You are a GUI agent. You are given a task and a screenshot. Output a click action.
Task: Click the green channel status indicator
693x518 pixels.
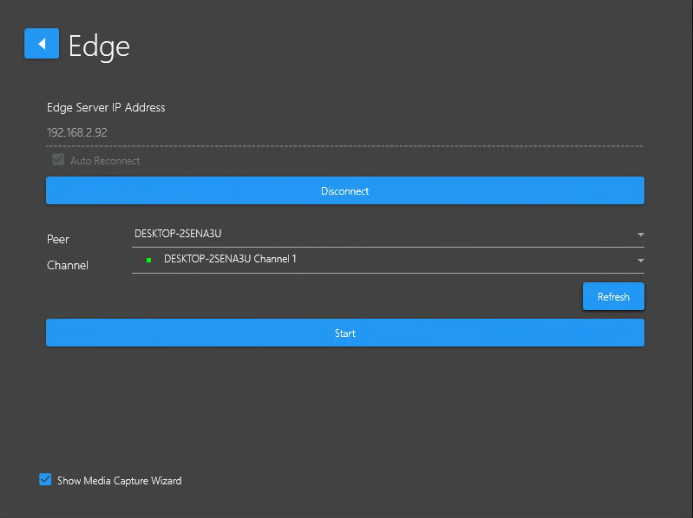point(147,260)
